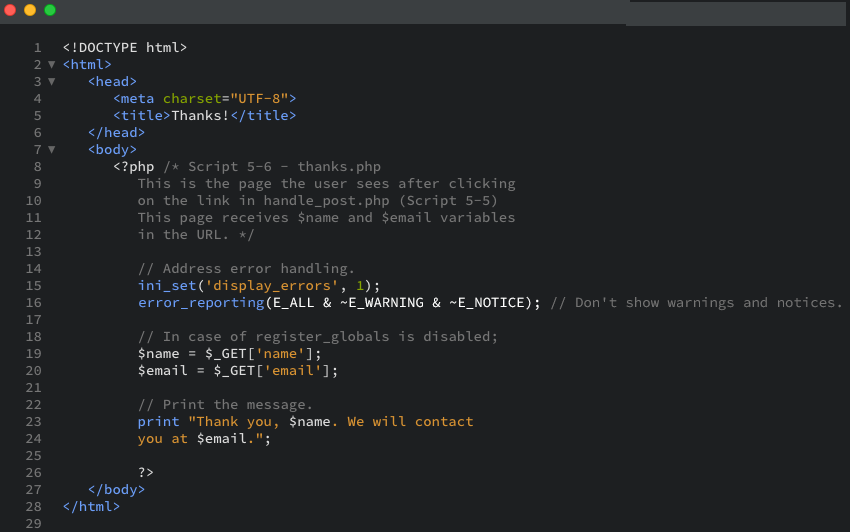Collapse the head tag fold arrow on line 3
Viewport: 850px width, 532px height.
tap(51, 81)
